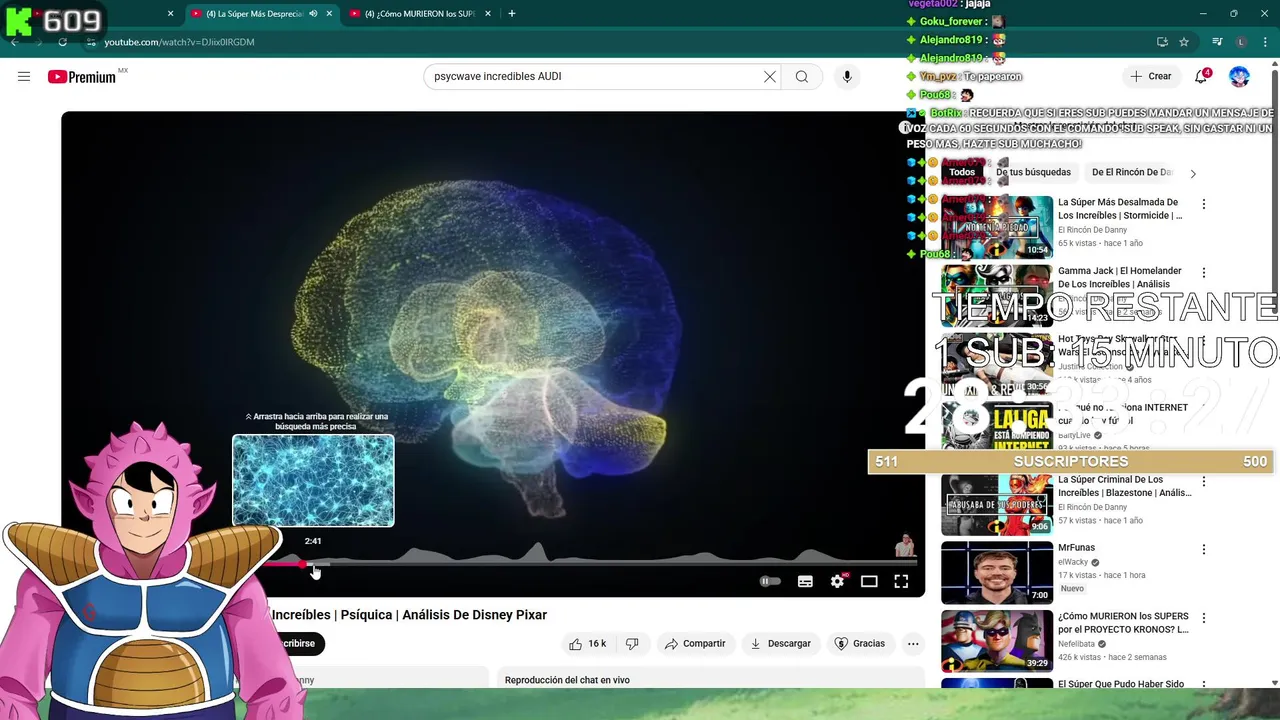The width and height of the screenshot is (1280, 720).
Task: Click the video title Psíquica Análisis De Disney Pixar
Action: pyautogui.click(x=409, y=615)
